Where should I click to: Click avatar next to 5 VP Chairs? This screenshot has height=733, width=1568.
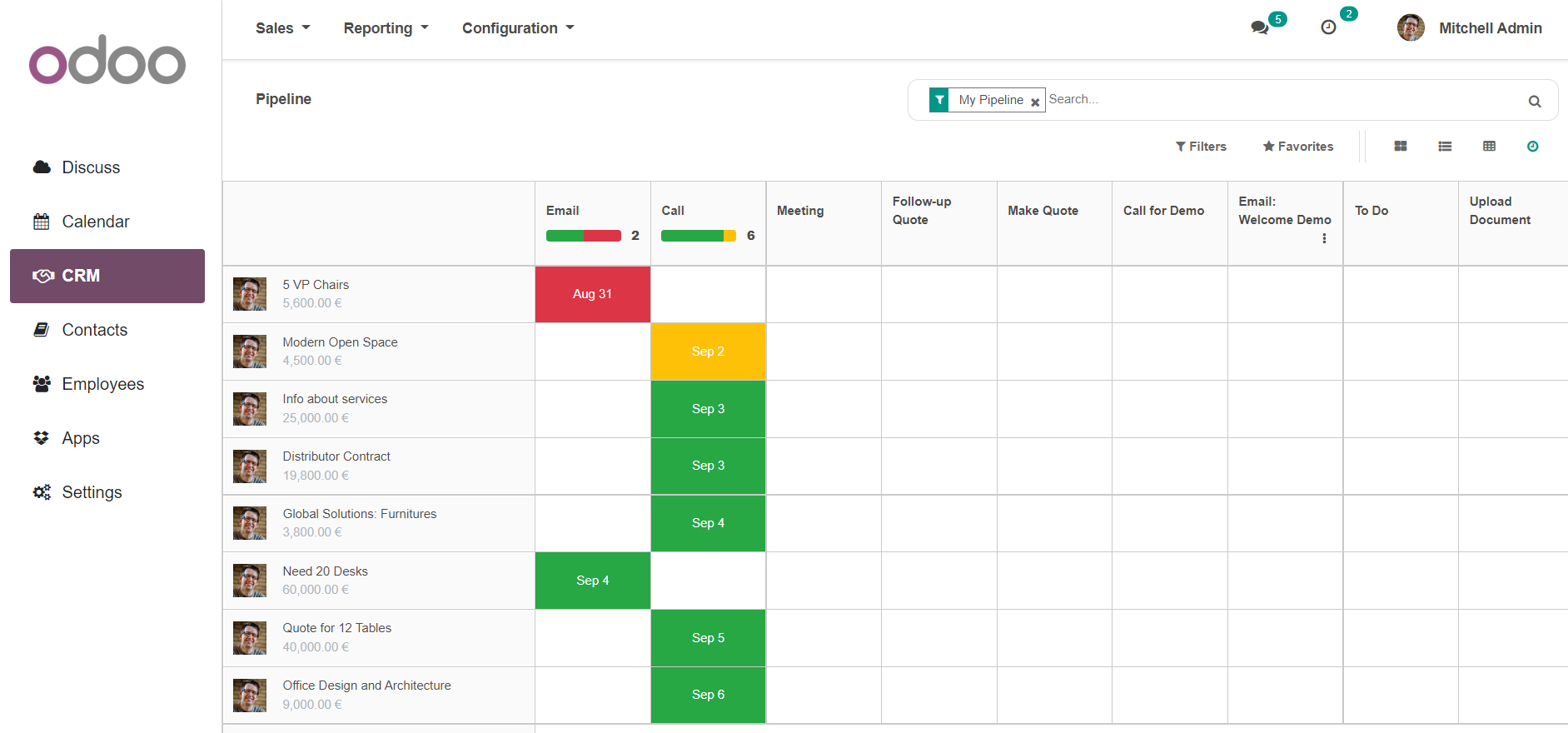click(250, 294)
